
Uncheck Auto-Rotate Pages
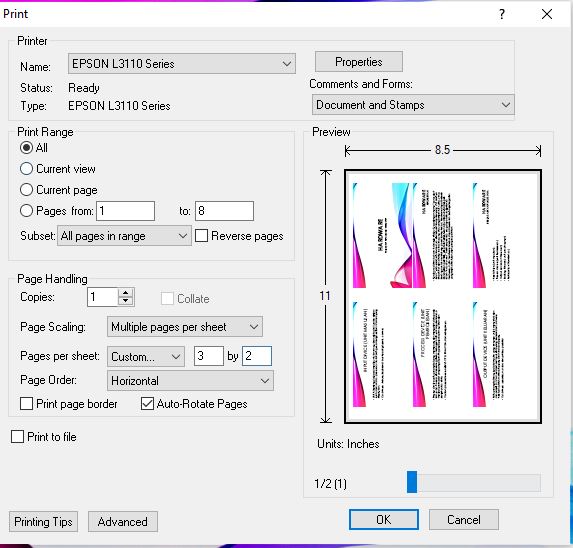tap(147, 404)
